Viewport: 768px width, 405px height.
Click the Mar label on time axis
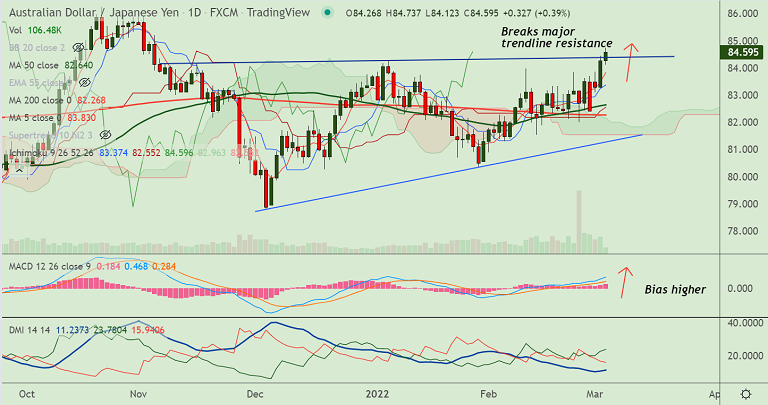(x=595, y=394)
